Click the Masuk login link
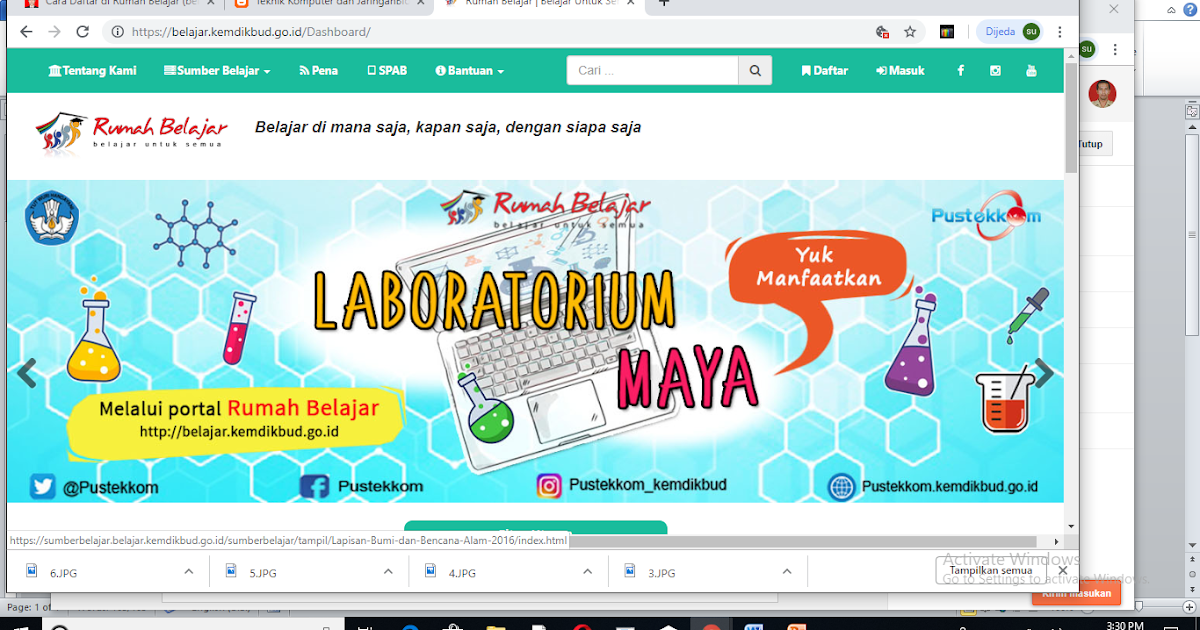The image size is (1200, 630). click(900, 71)
